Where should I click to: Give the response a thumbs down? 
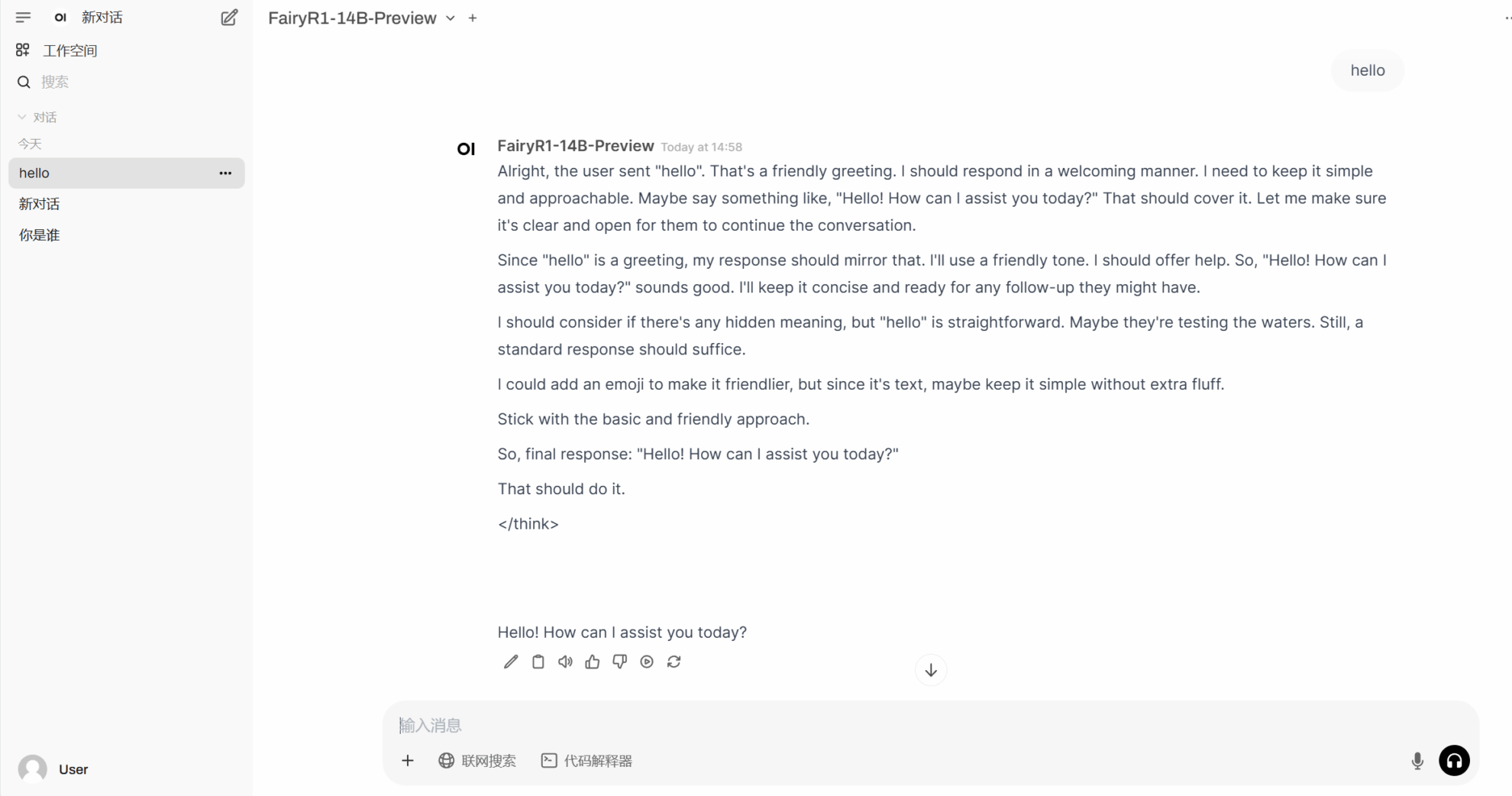point(619,662)
